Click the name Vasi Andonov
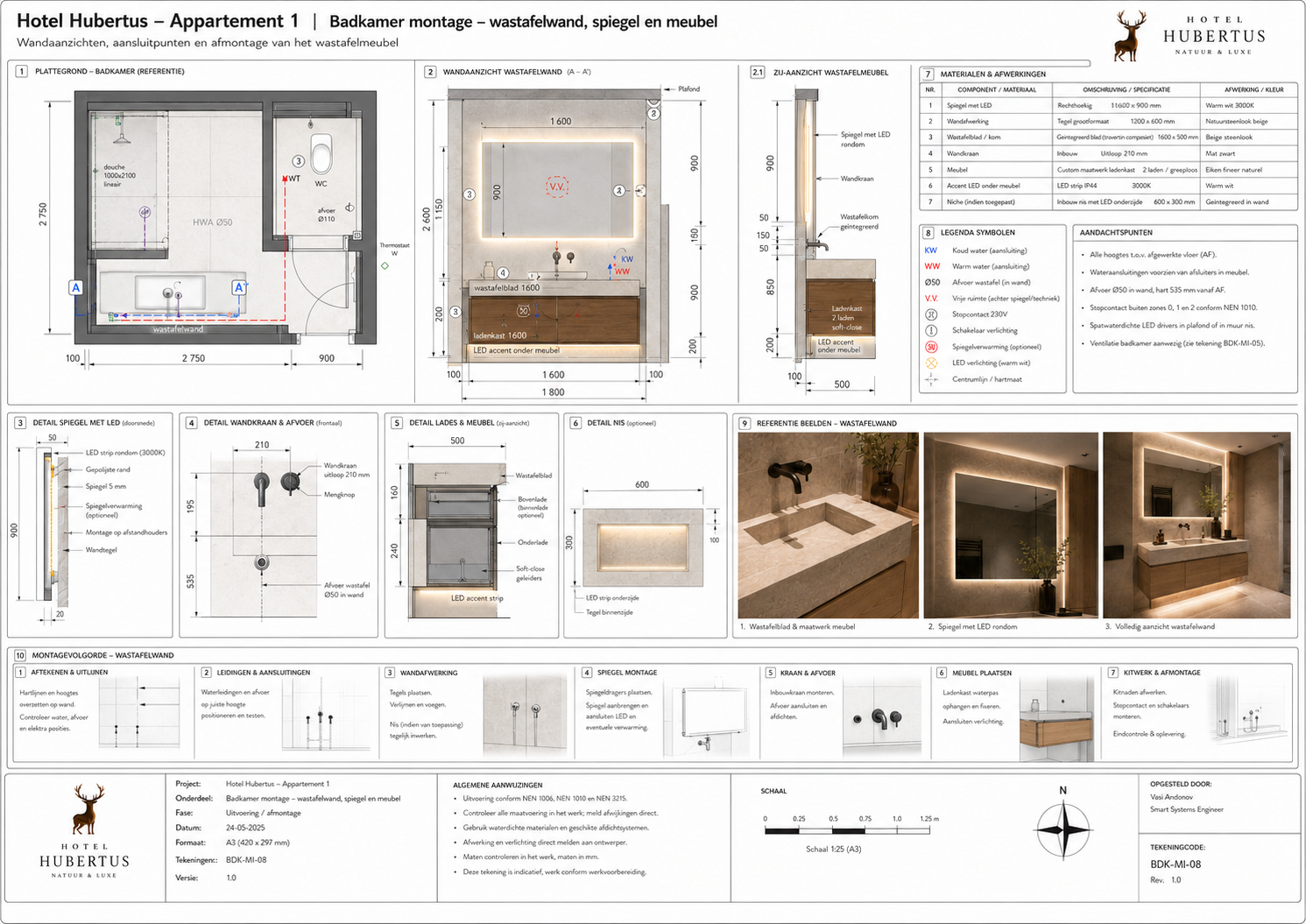The width and height of the screenshot is (1306, 924). pyautogui.click(x=1171, y=797)
